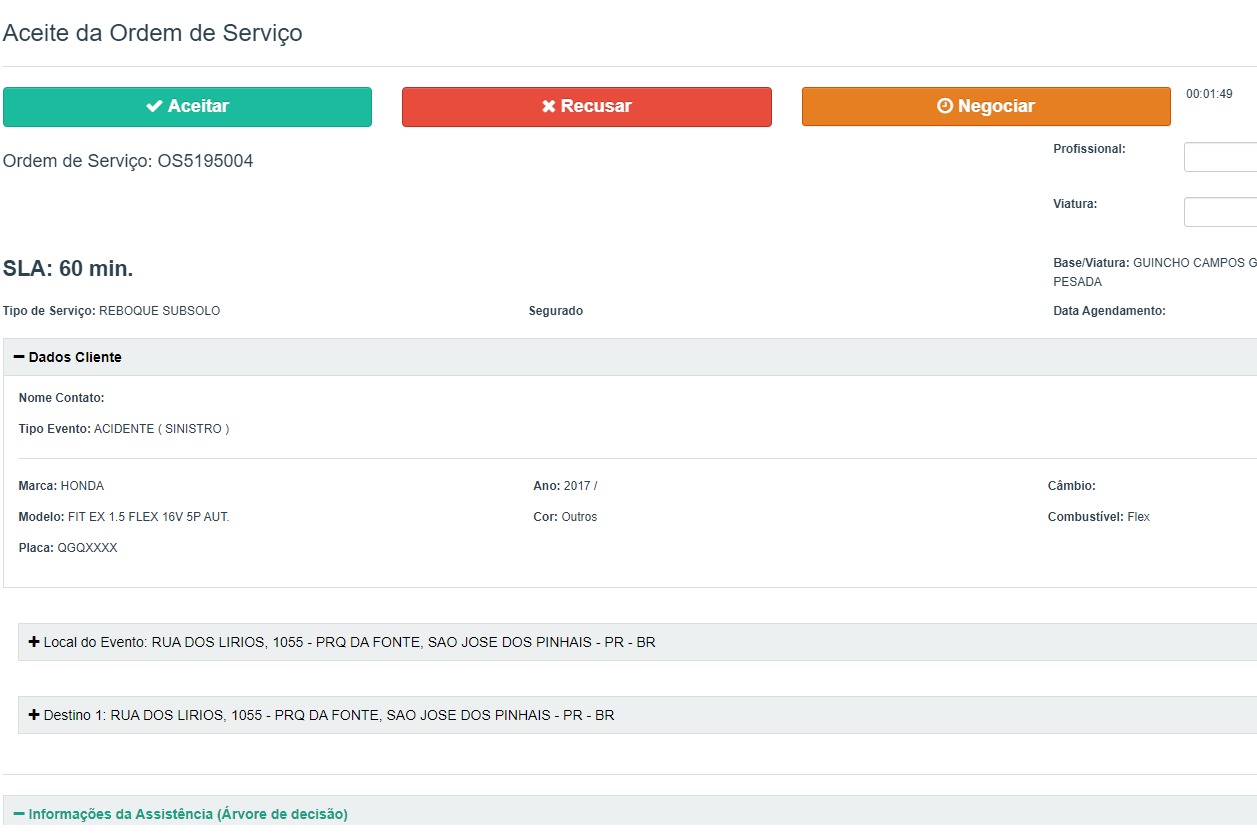Screen dimensions: 1257x834
Task: Click the plus icon beside Destino 1
Action: 34,715
